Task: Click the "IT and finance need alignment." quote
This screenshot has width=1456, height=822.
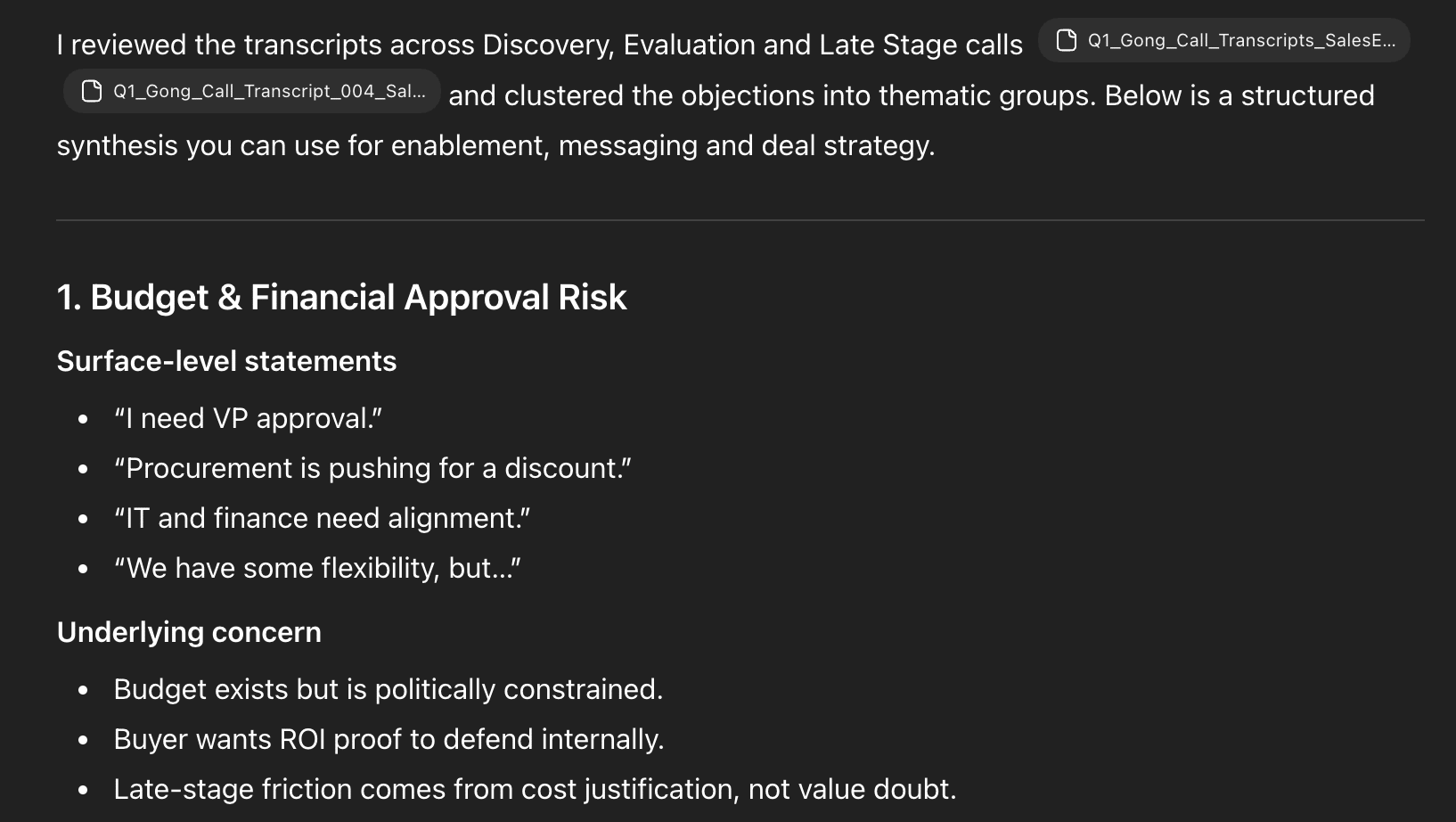Action: coord(322,518)
